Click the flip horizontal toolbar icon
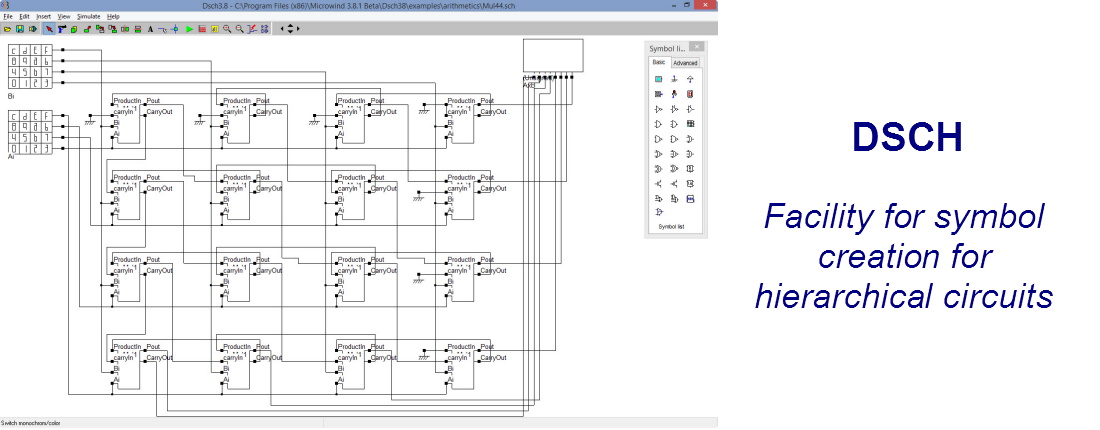Image resolution: width=1100 pixels, height=430 pixels. pos(125,29)
